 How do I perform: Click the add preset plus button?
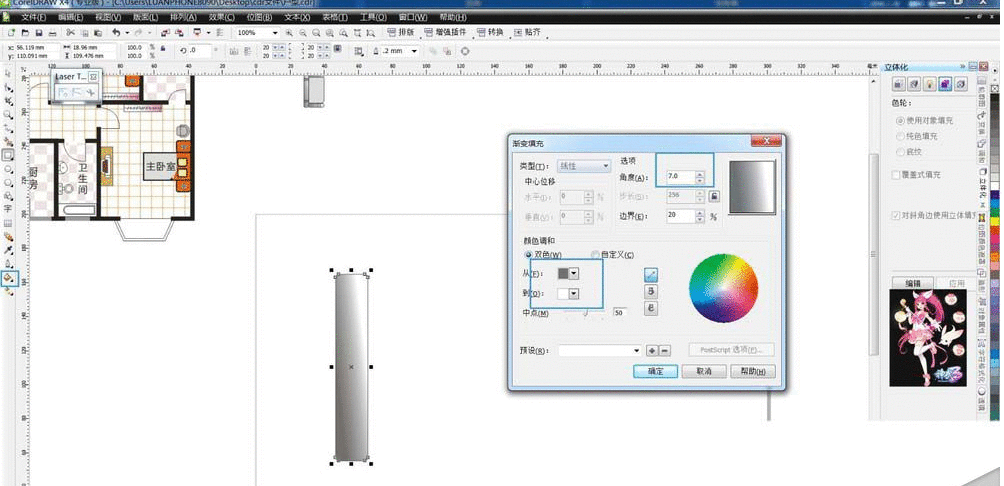pyautogui.click(x=651, y=350)
